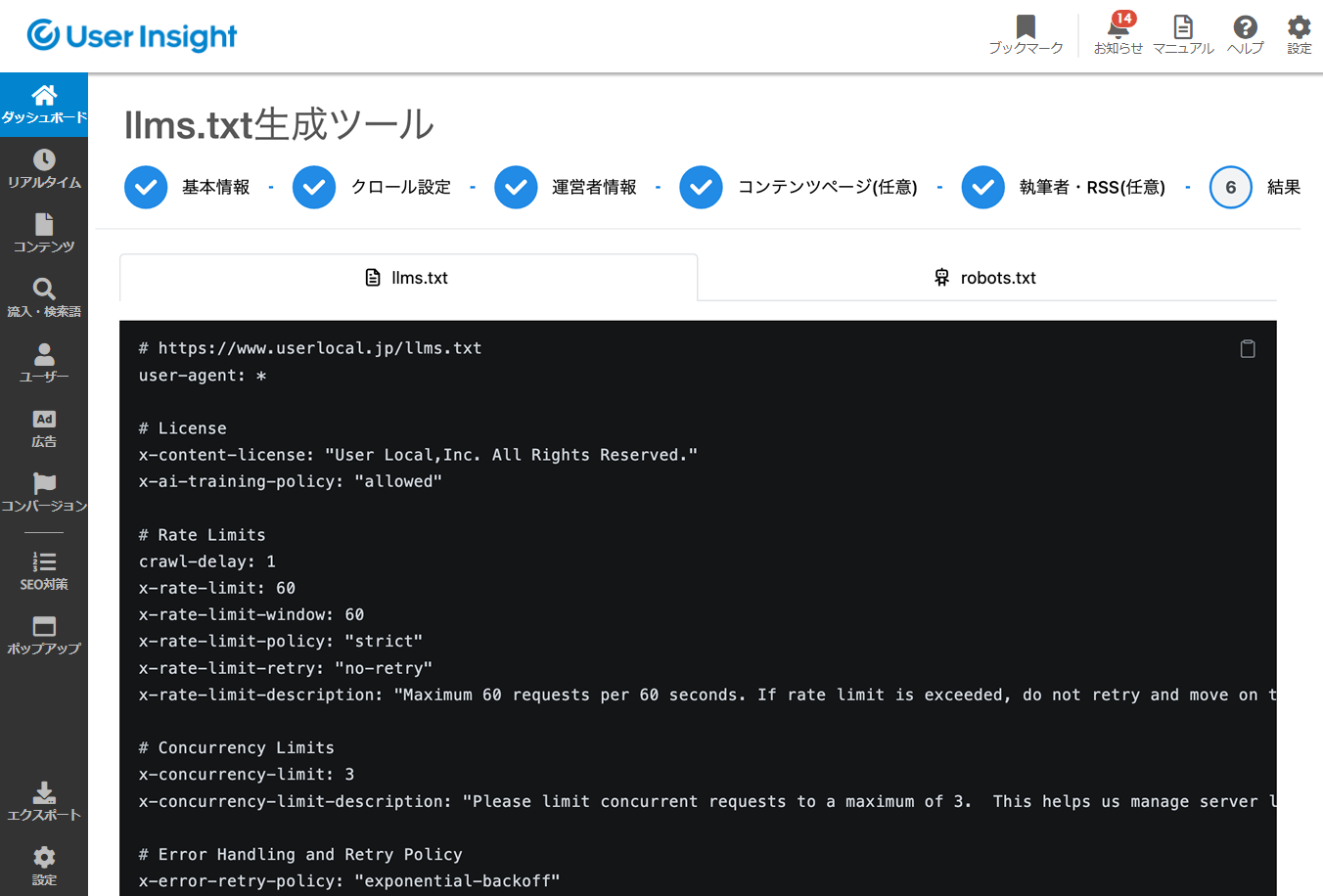Click the 'x-concurrency-limit: 3' line
Screen dimensions: 1323x896
tap(247, 775)
